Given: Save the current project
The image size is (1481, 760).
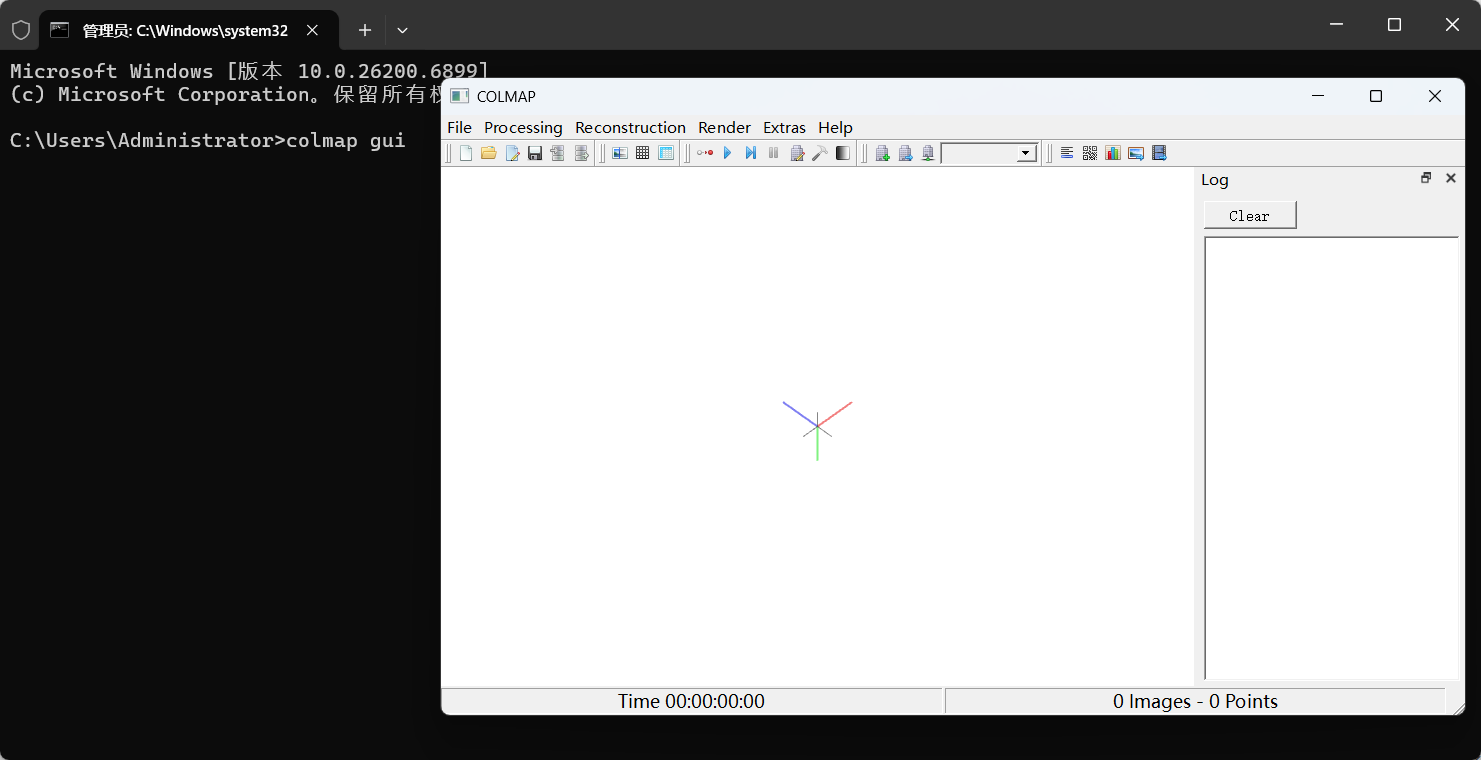Looking at the screenshot, I should click(x=534, y=152).
